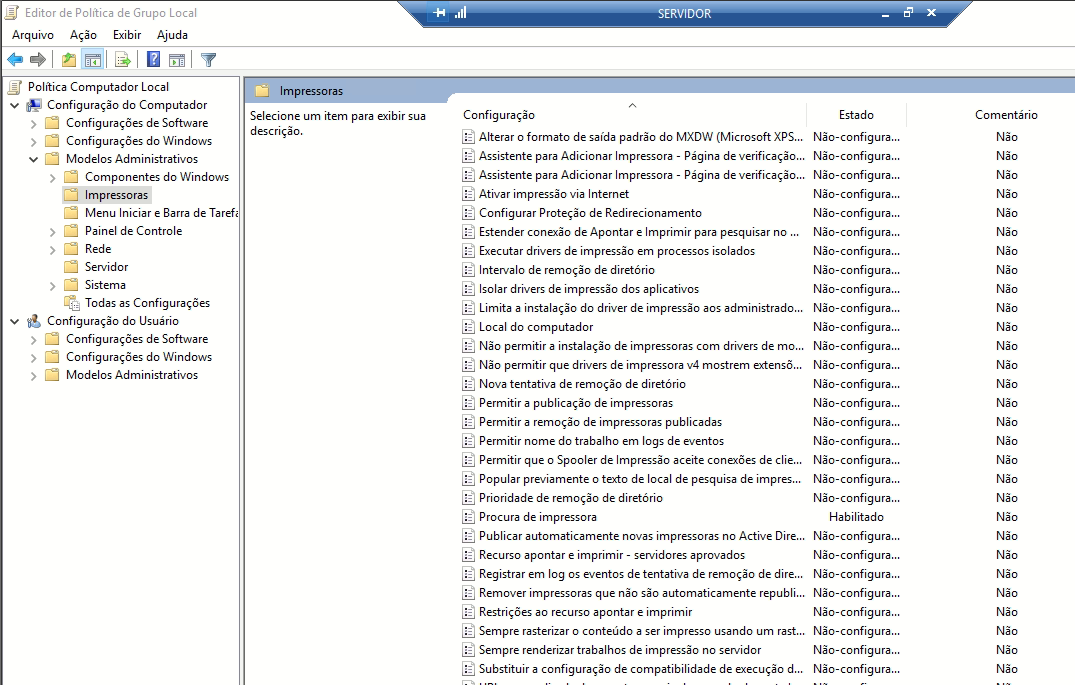The height and width of the screenshot is (685, 1088).
Task: Select Recurso apontar e imprimir - servidores aprovados
Action: pyautogui.click(x=611, y=555)
